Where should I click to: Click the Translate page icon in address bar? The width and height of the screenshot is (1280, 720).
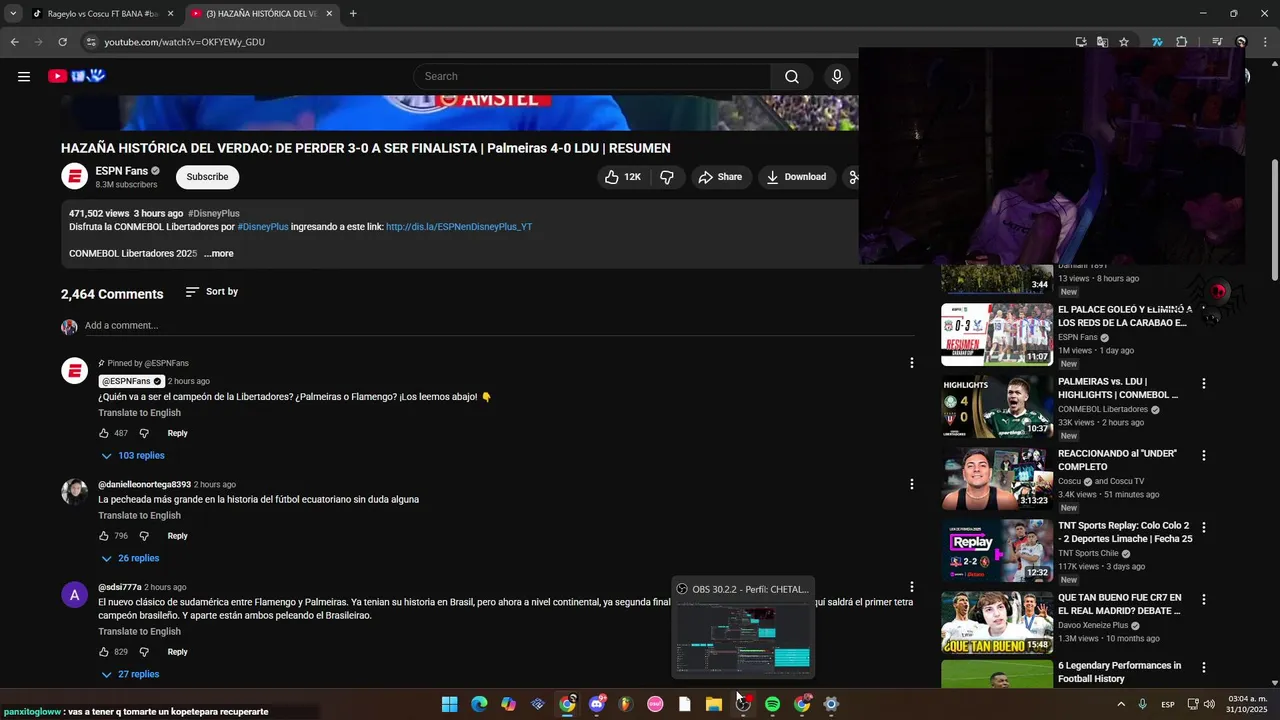pos(1102,42)
